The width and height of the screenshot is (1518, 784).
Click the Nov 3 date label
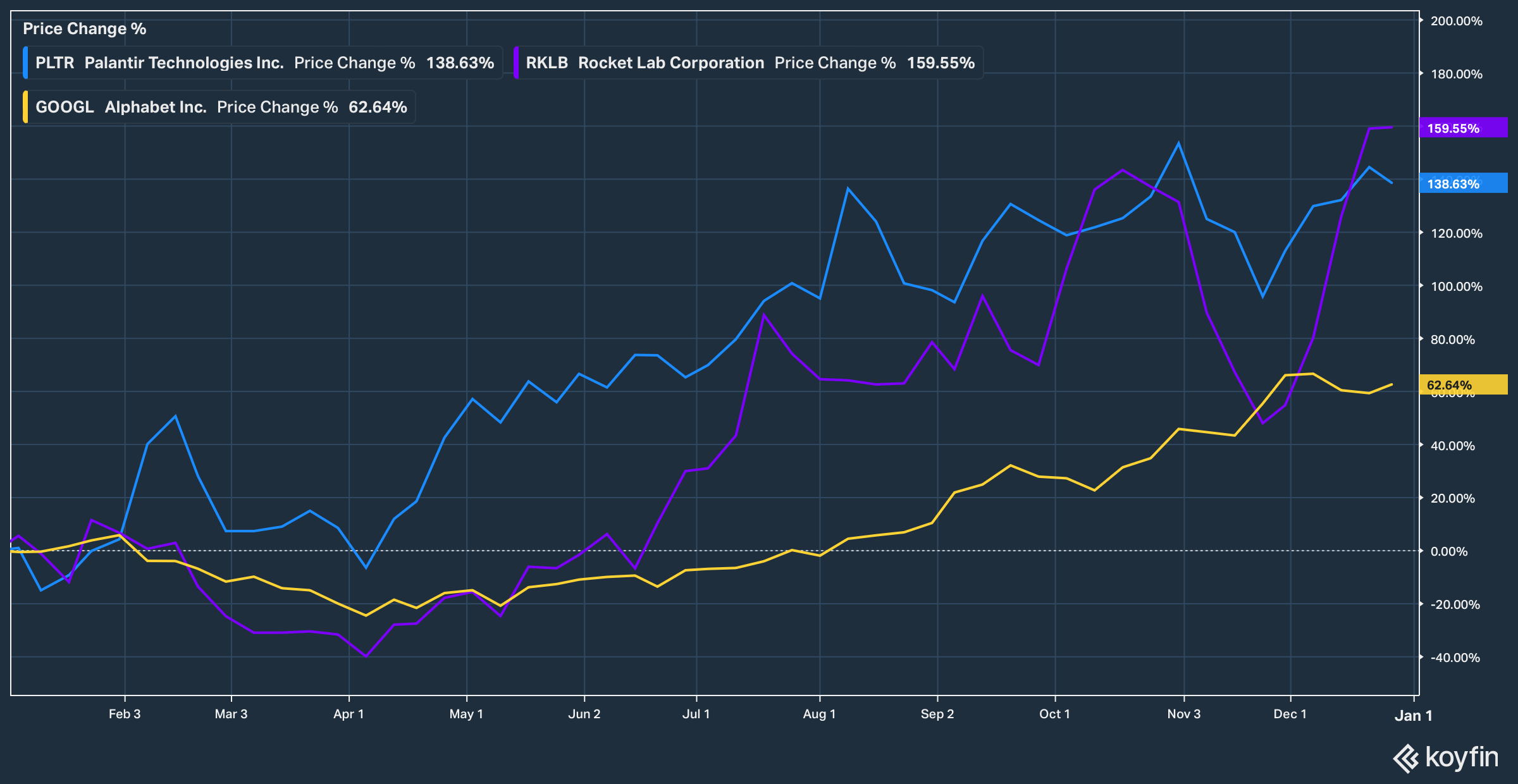(1183, 714)
